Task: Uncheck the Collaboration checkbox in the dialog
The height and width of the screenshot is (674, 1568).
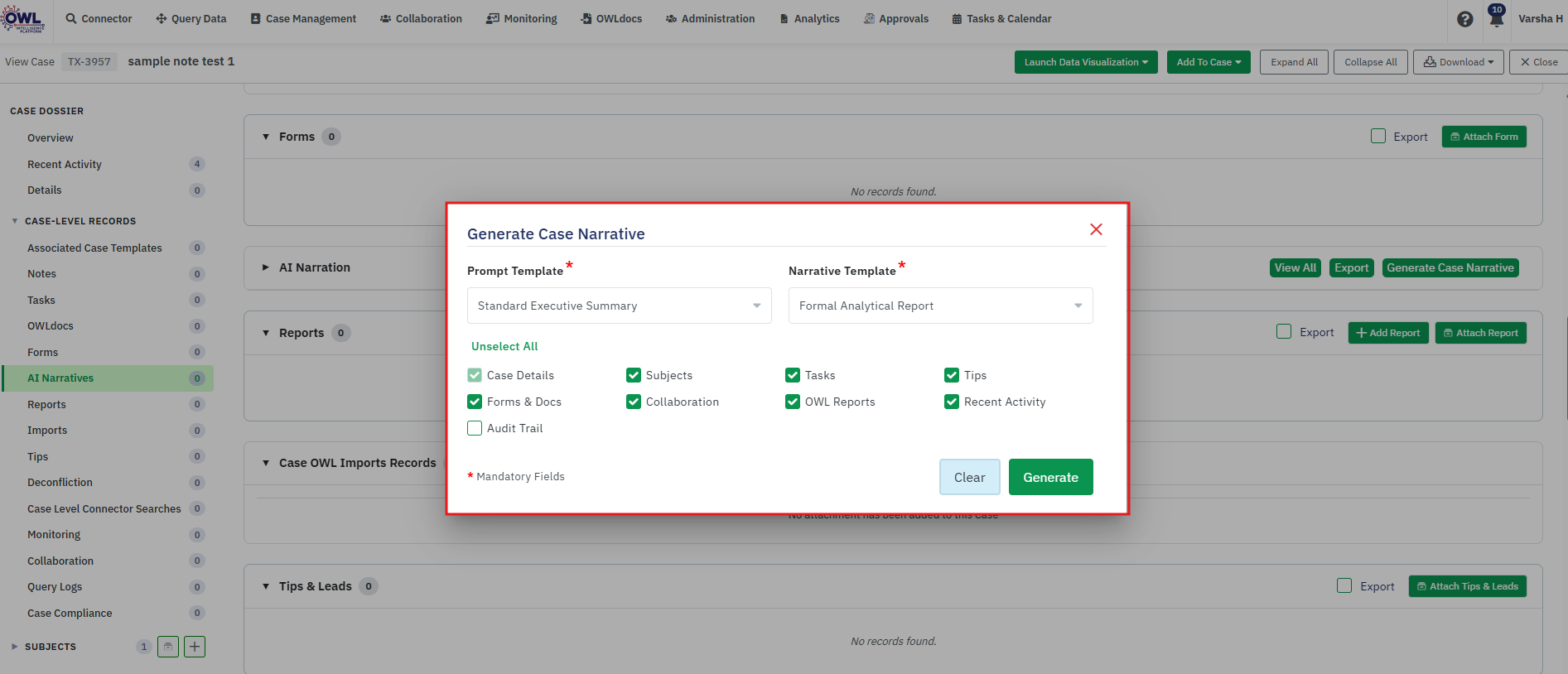Action: click(x=634, y=402)
